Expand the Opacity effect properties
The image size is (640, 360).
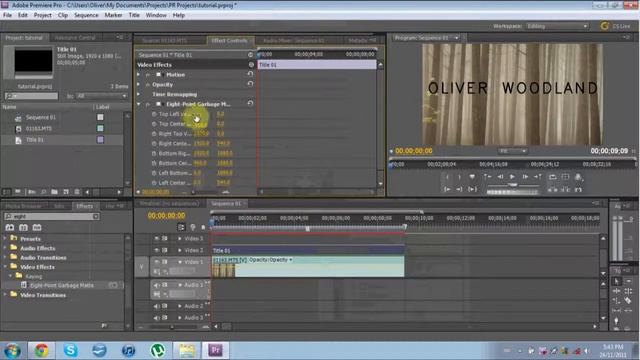[139, 84]
